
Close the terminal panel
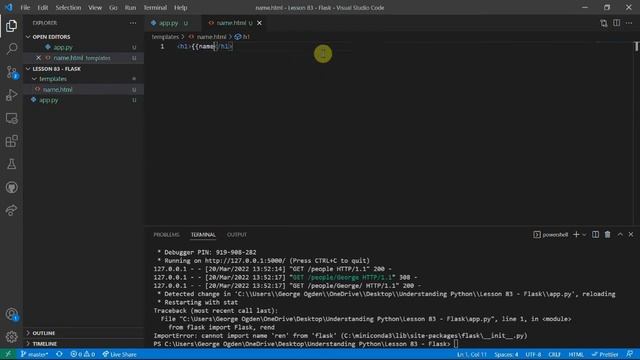pyautogui.click(x=631, y=235)
